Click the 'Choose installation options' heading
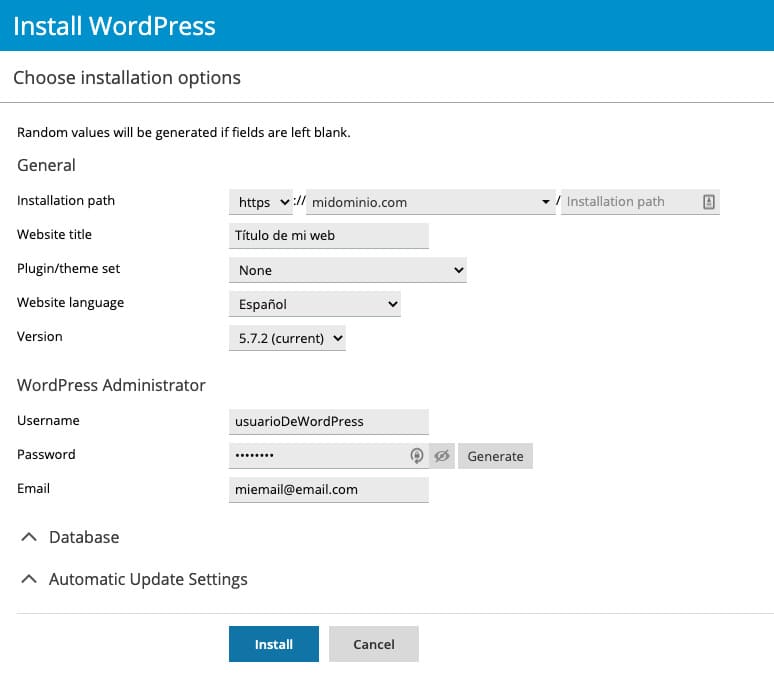Viewport: 774px width, 696px height. [127, 78]
